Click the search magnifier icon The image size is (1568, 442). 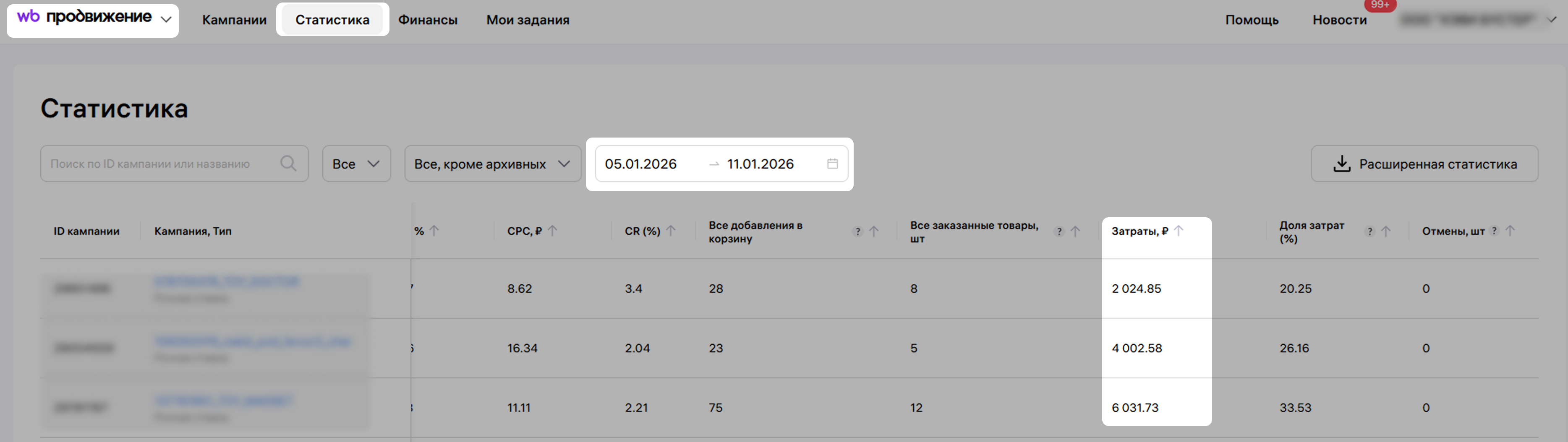pos(288,164)
